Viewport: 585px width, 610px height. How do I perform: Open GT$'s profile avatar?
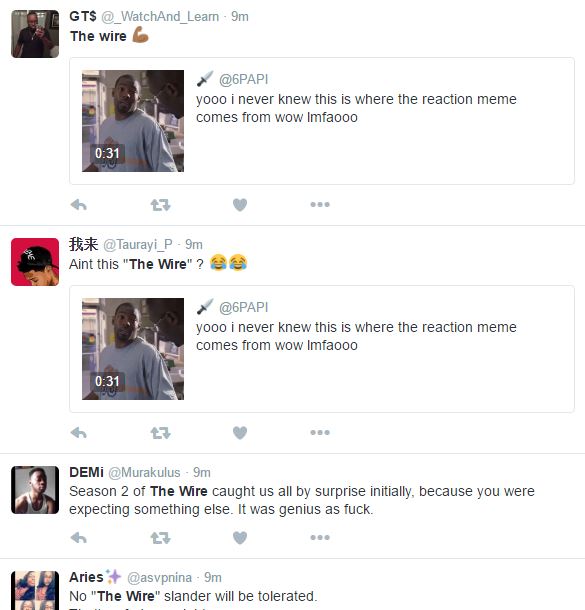tap(35, 34)
